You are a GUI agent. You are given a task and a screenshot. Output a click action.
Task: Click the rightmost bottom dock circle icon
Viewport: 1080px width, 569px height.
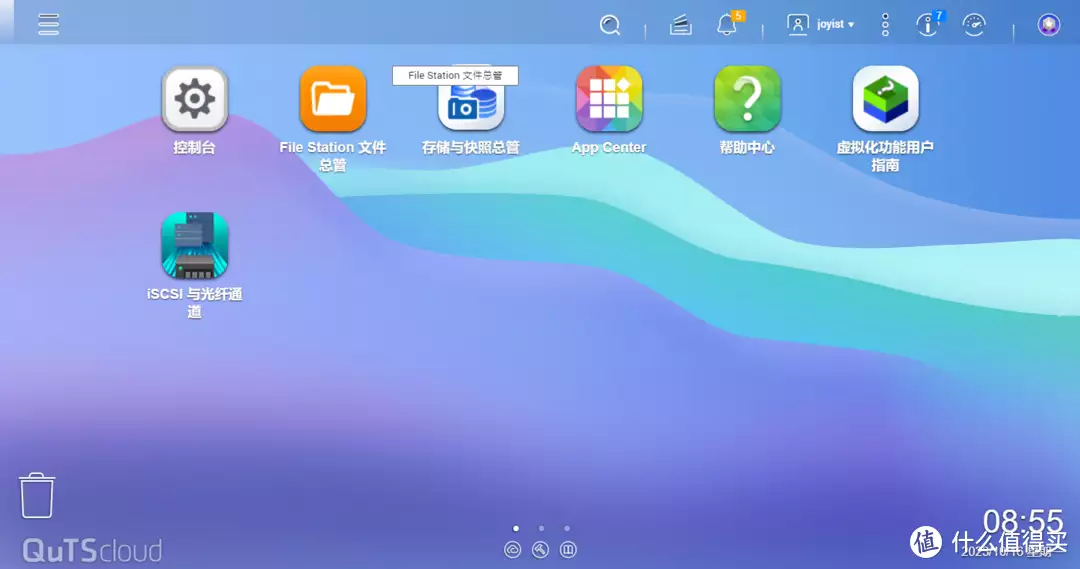(x=568, y=550)
